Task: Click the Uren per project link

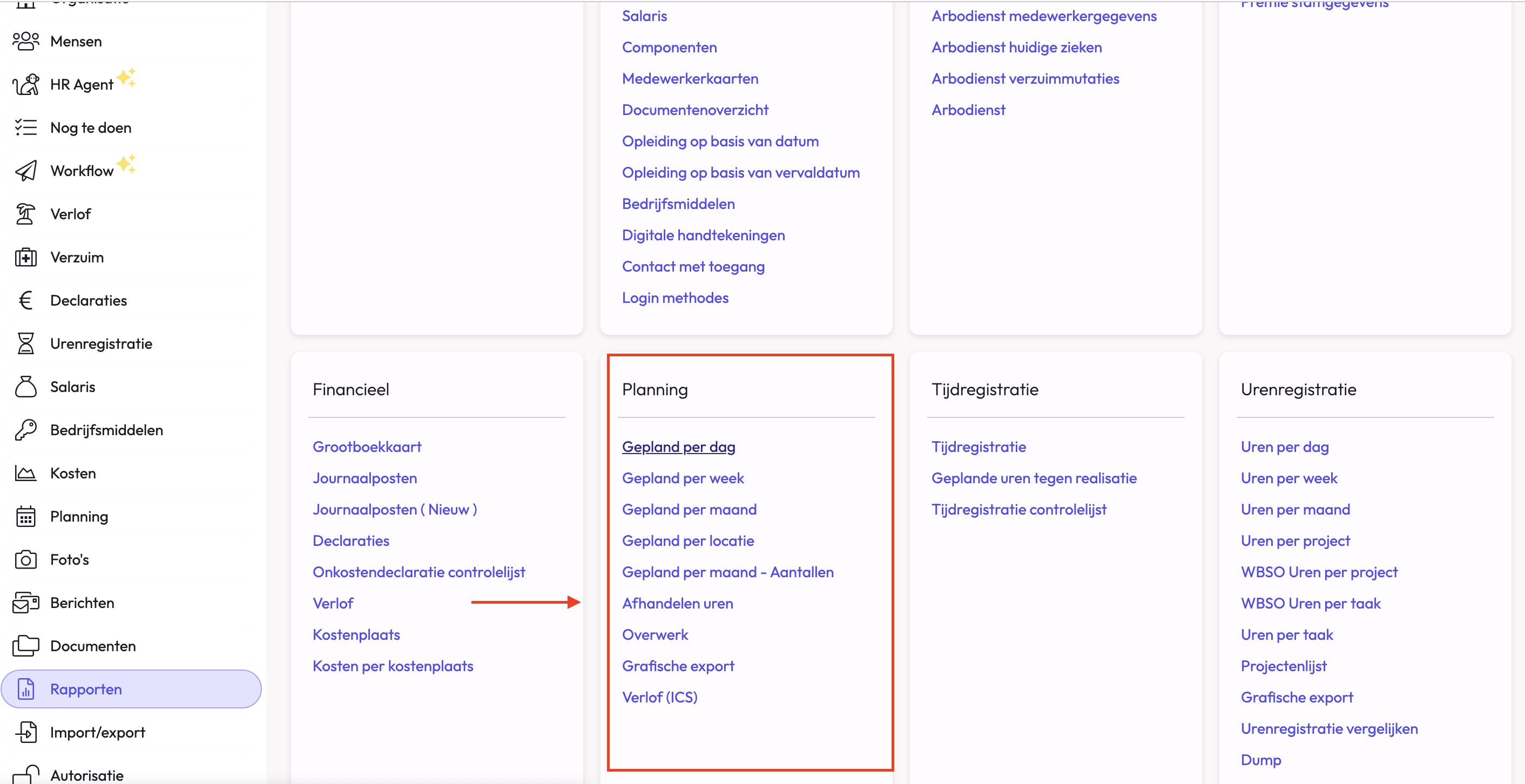Action: point(1295,541)
